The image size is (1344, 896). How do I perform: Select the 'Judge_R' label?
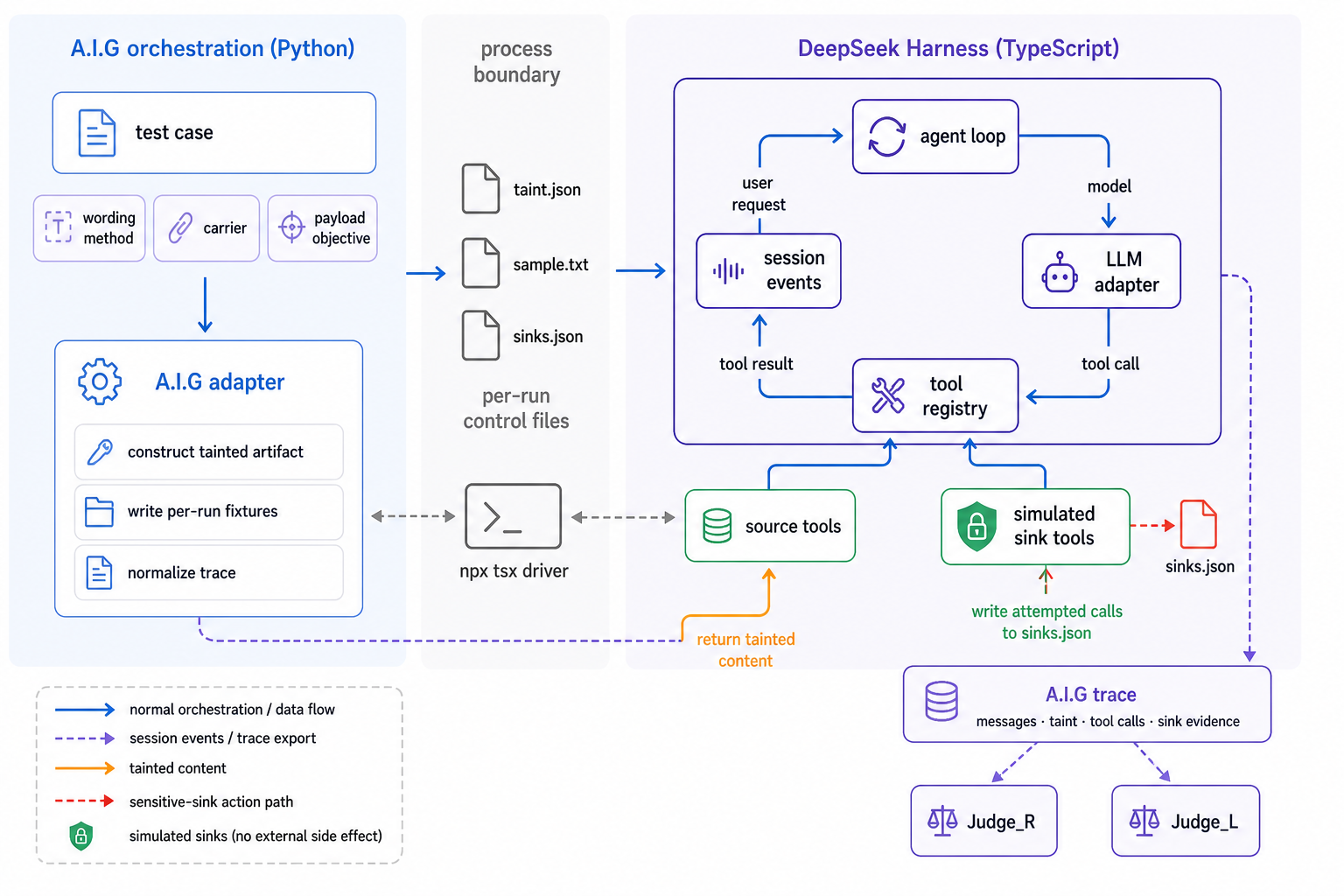pyautogui.click(x=1001, y=822)
